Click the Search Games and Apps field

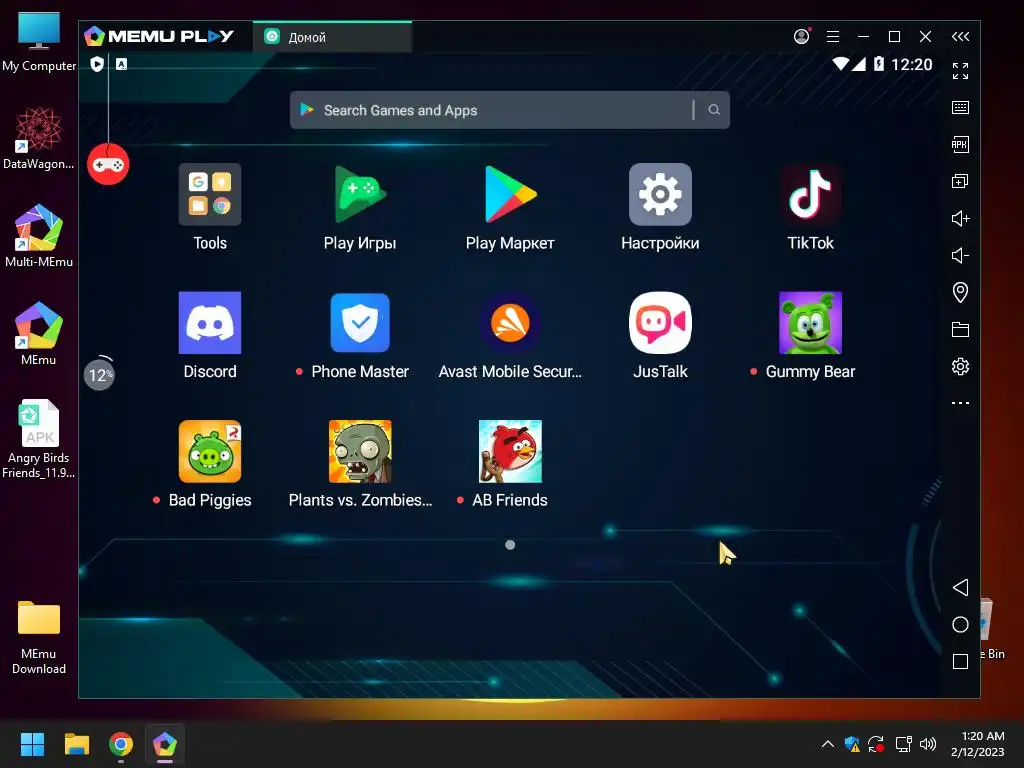[509, 110]
